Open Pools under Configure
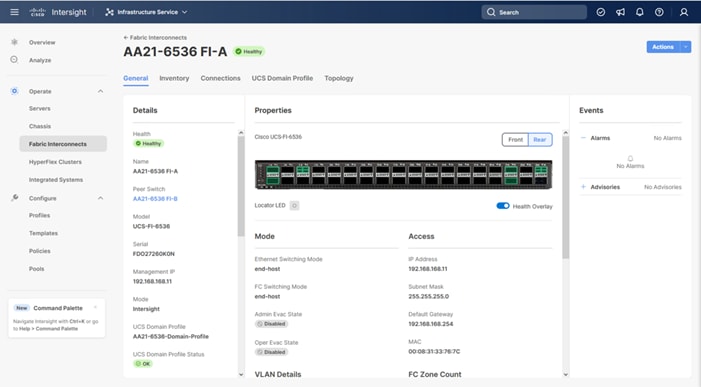Screen dimensions: 701x387 click(37, 269)
